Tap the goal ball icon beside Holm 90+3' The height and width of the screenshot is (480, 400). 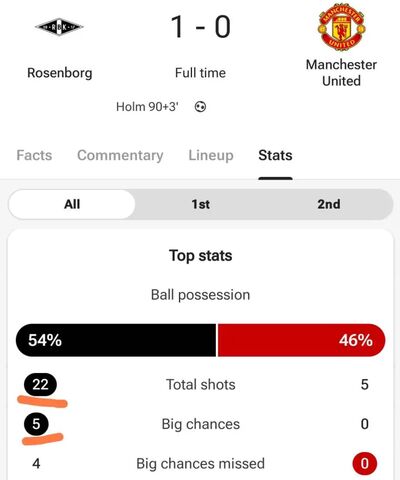(x=200, y=107)
